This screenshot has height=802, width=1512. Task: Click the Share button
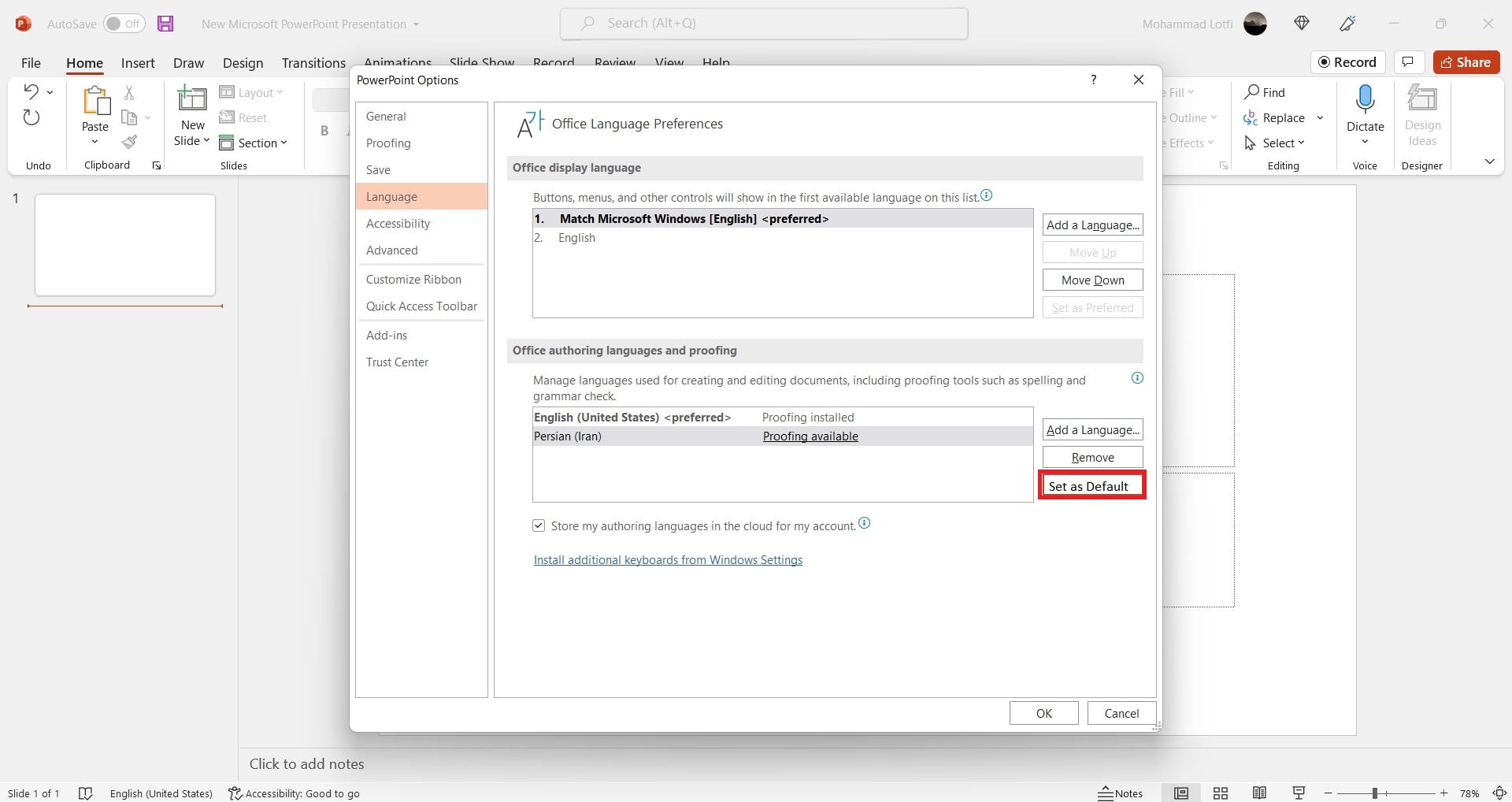(x=1466, y=62)
